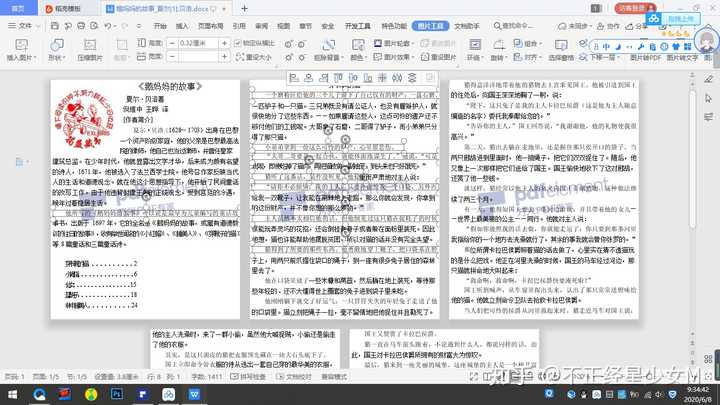This screenshot has height=405, width=720.
Task: Click the Print icon in quick toolbar
Action: point(81,26)
